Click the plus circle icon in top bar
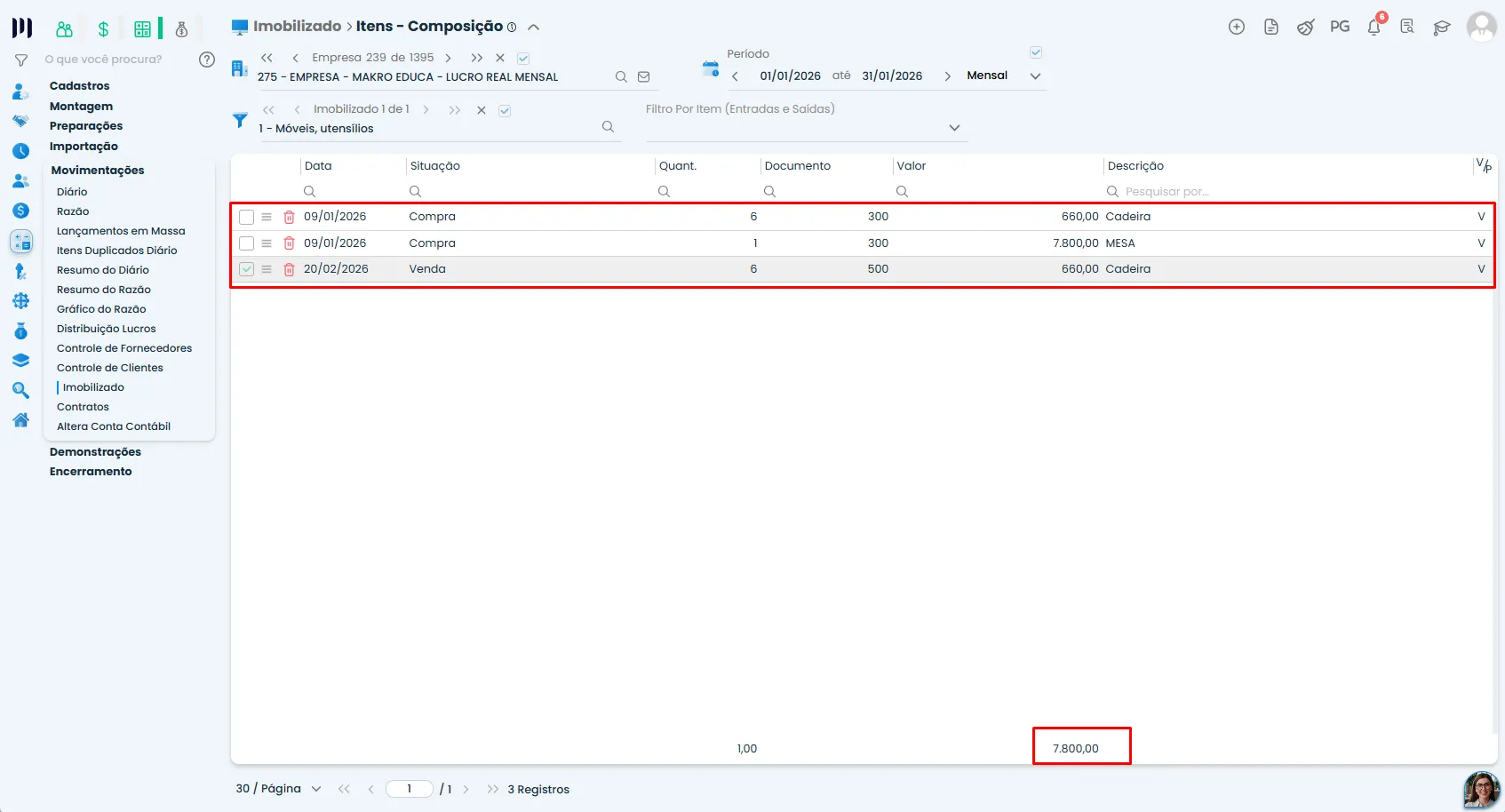The height and width of the screenshot is (812, 1505). [x=1236, y=27]
